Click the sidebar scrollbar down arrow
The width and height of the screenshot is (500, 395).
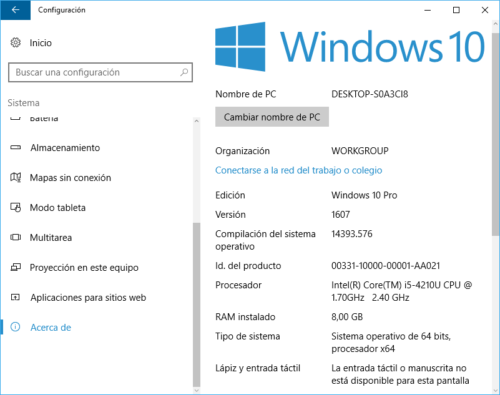click(197, 390)
